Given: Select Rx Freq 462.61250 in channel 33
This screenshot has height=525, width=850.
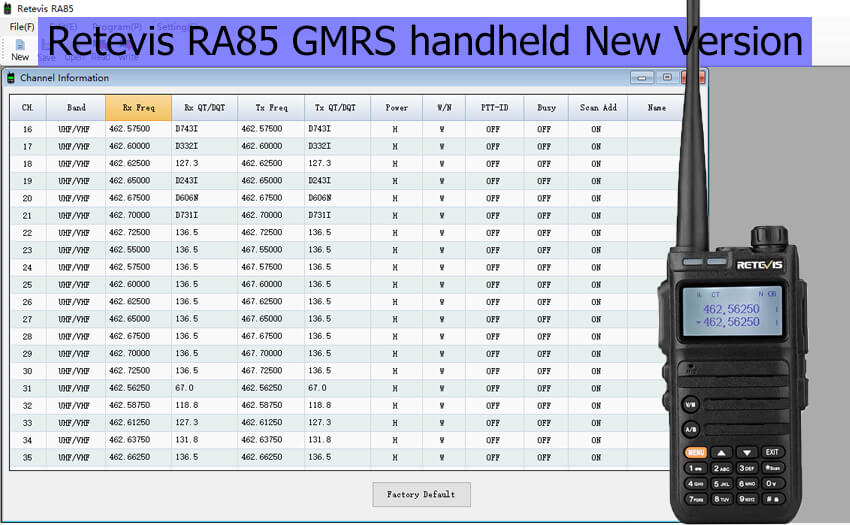Looking at the screenshot, I should (138, 422).
